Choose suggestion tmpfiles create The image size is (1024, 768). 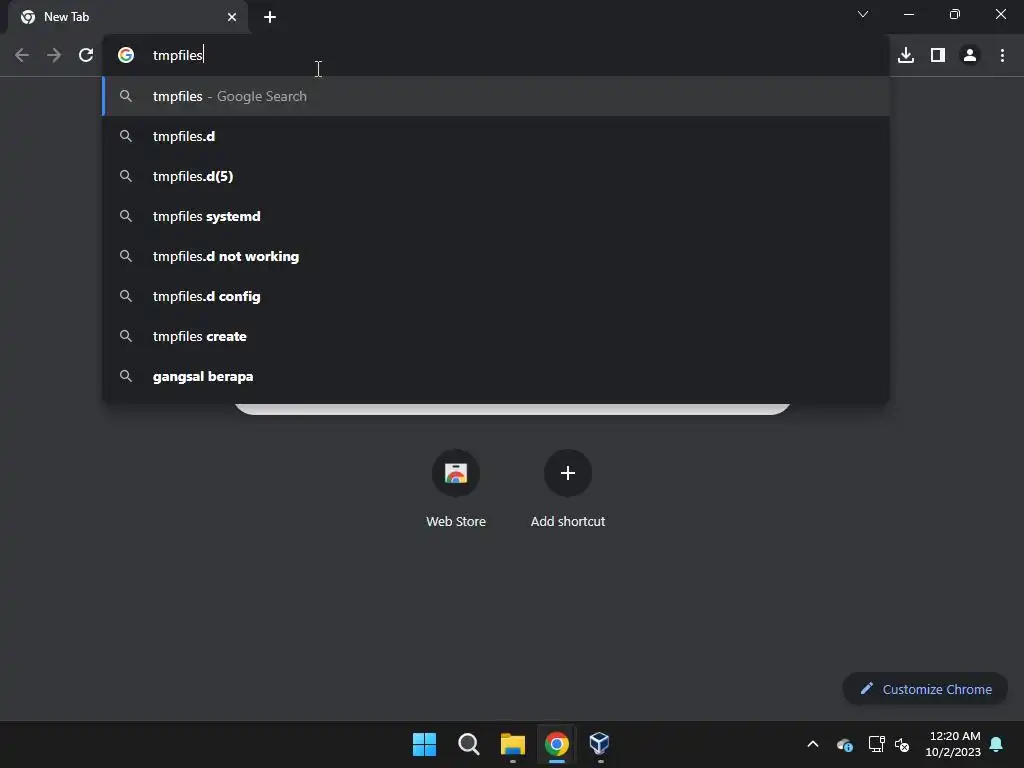(496, 336)
